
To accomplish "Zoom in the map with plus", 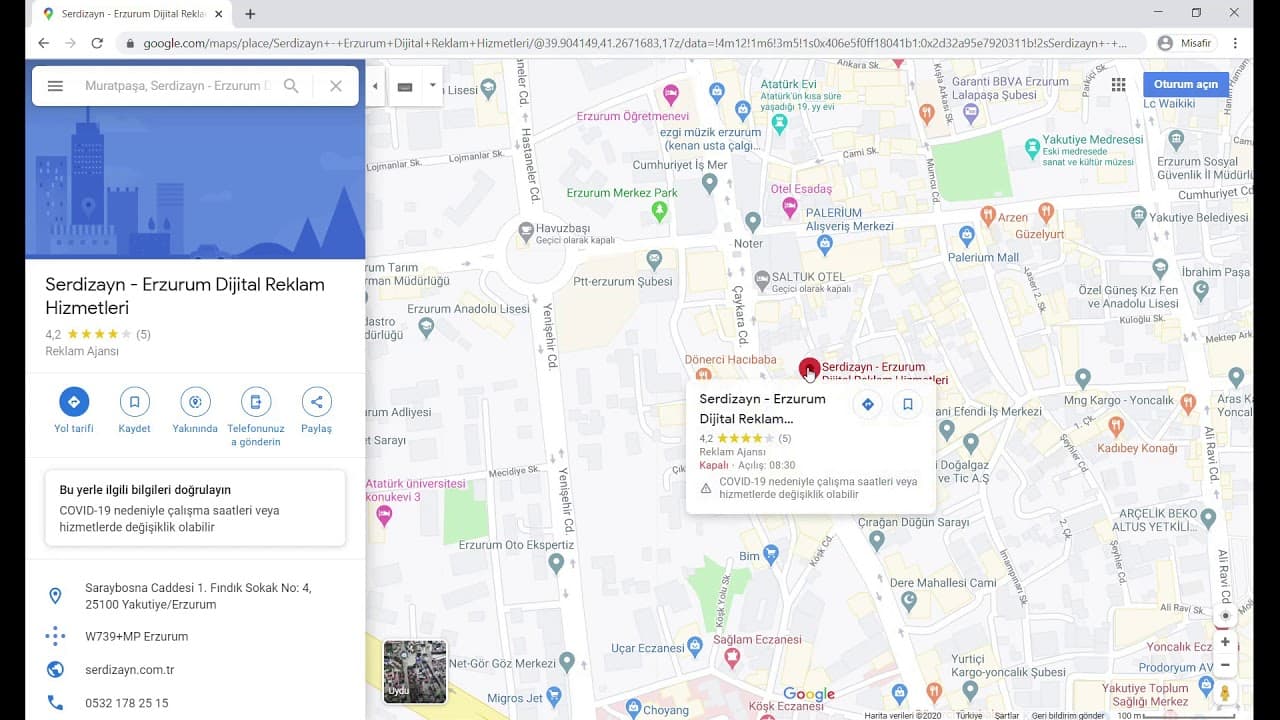I will point(1225,642).
